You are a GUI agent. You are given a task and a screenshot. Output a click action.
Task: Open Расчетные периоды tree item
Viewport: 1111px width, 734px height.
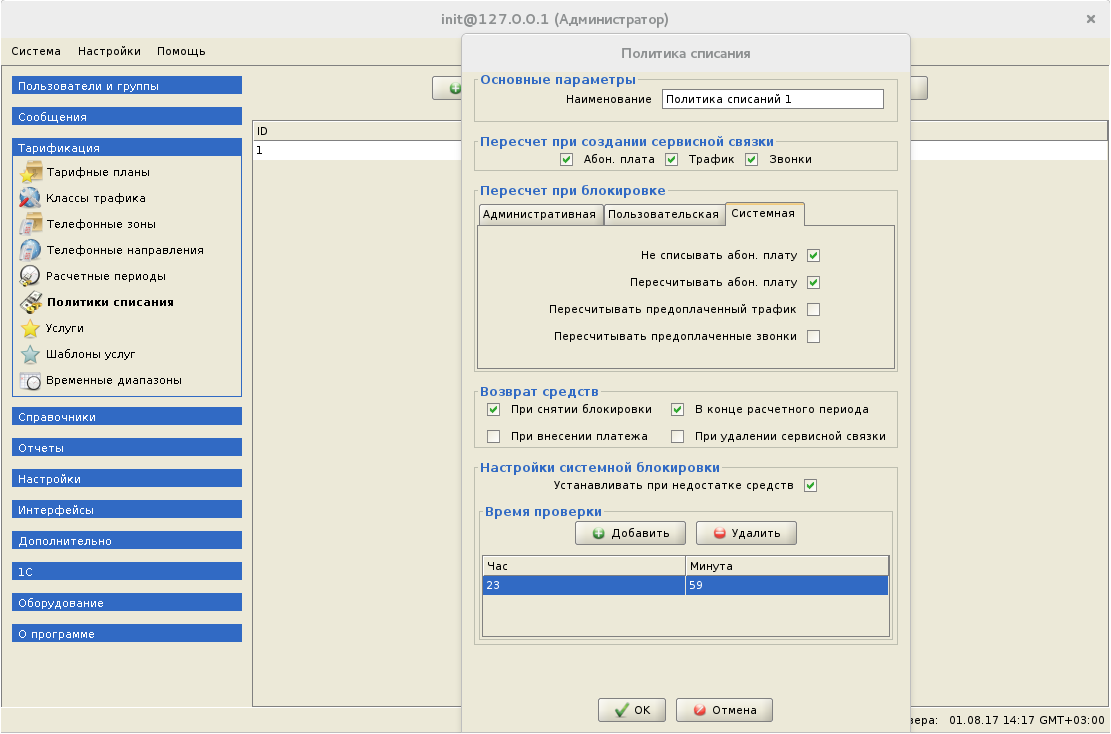coord(106,276)
